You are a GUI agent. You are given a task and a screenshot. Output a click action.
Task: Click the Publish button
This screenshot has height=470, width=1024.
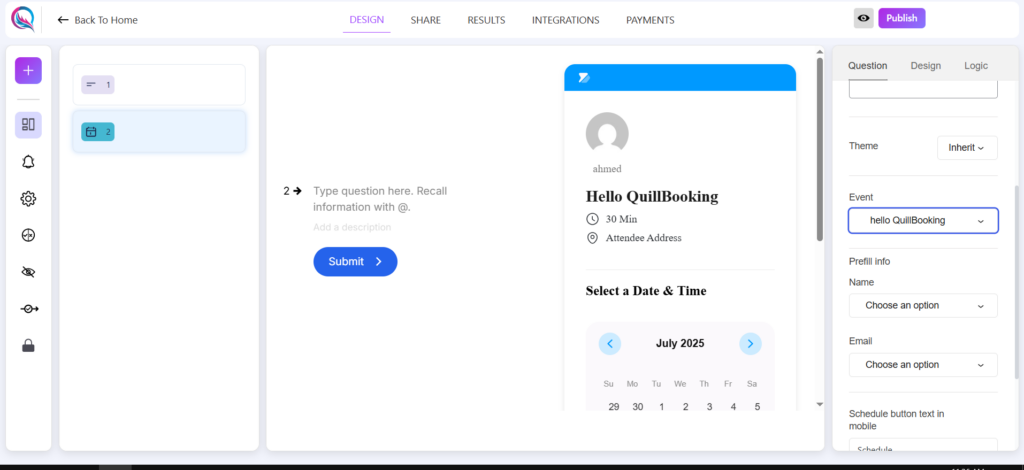(901, 18)
